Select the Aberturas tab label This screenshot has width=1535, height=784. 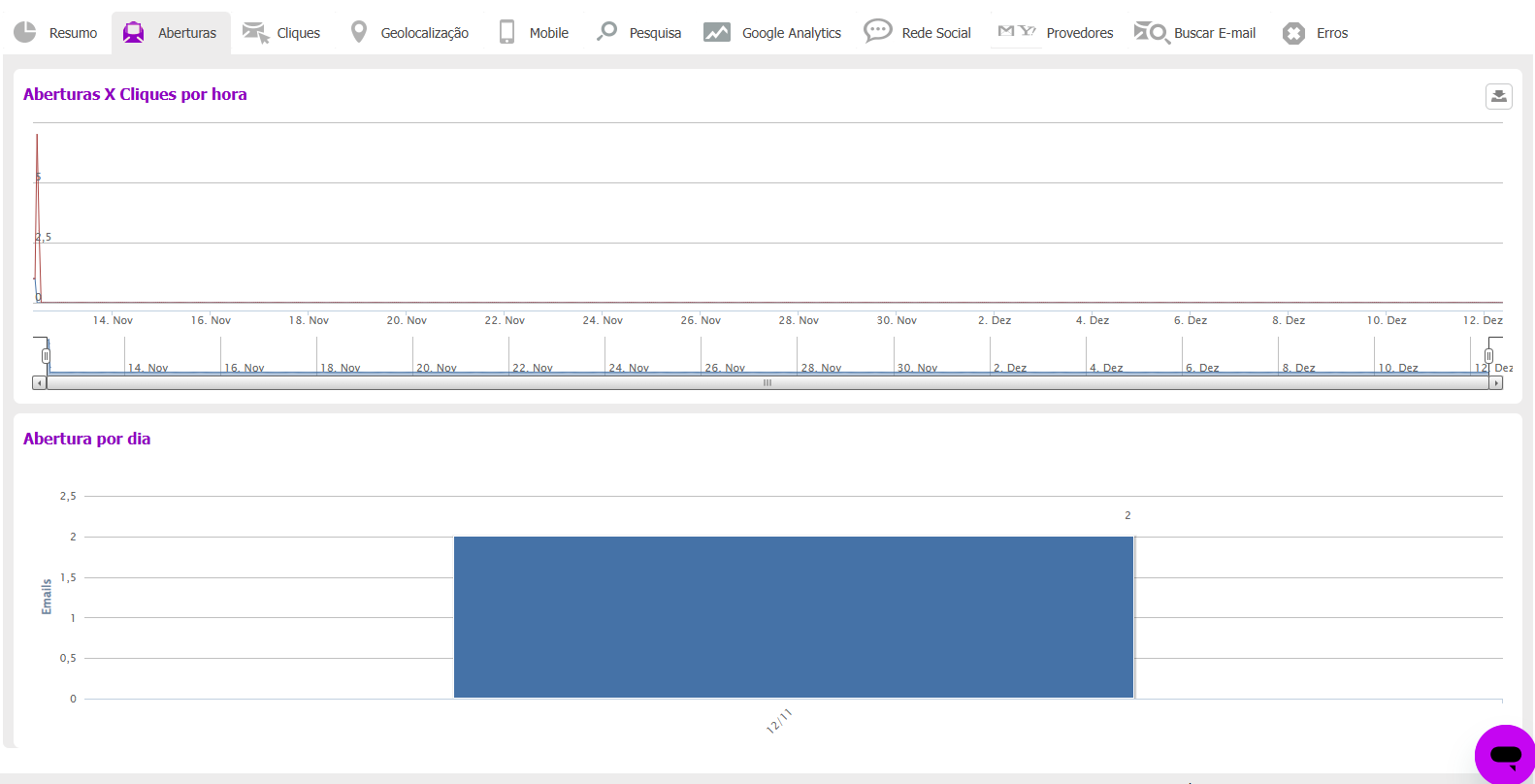[187, 33]
